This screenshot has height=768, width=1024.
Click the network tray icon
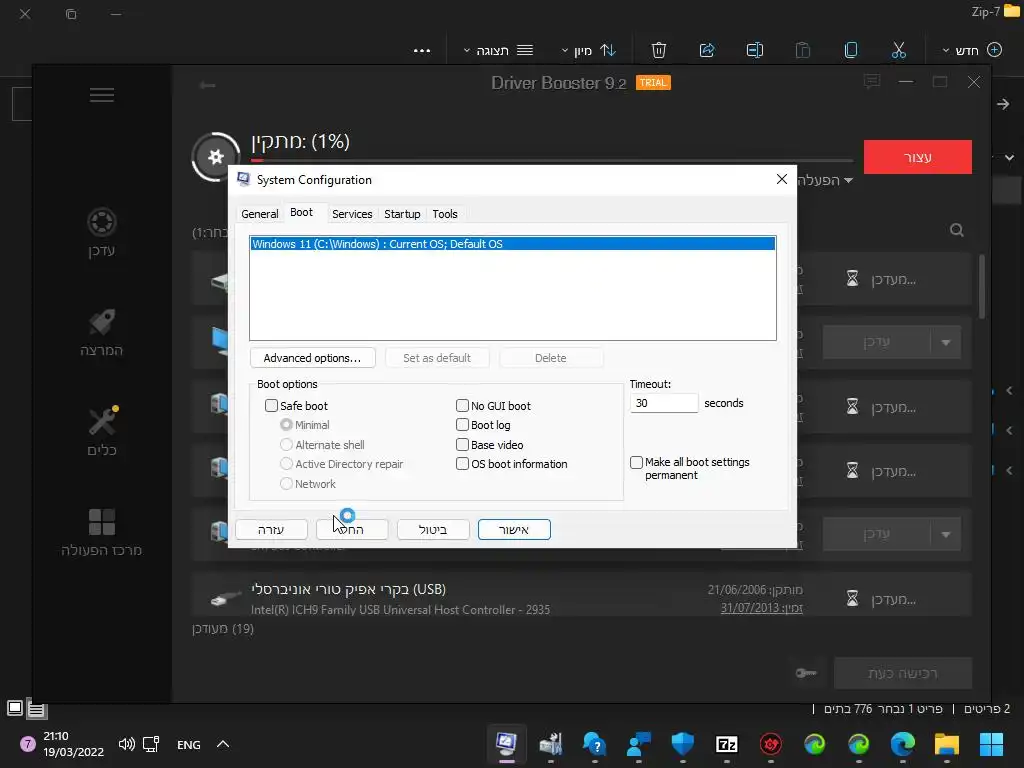[x=151, y=744]
